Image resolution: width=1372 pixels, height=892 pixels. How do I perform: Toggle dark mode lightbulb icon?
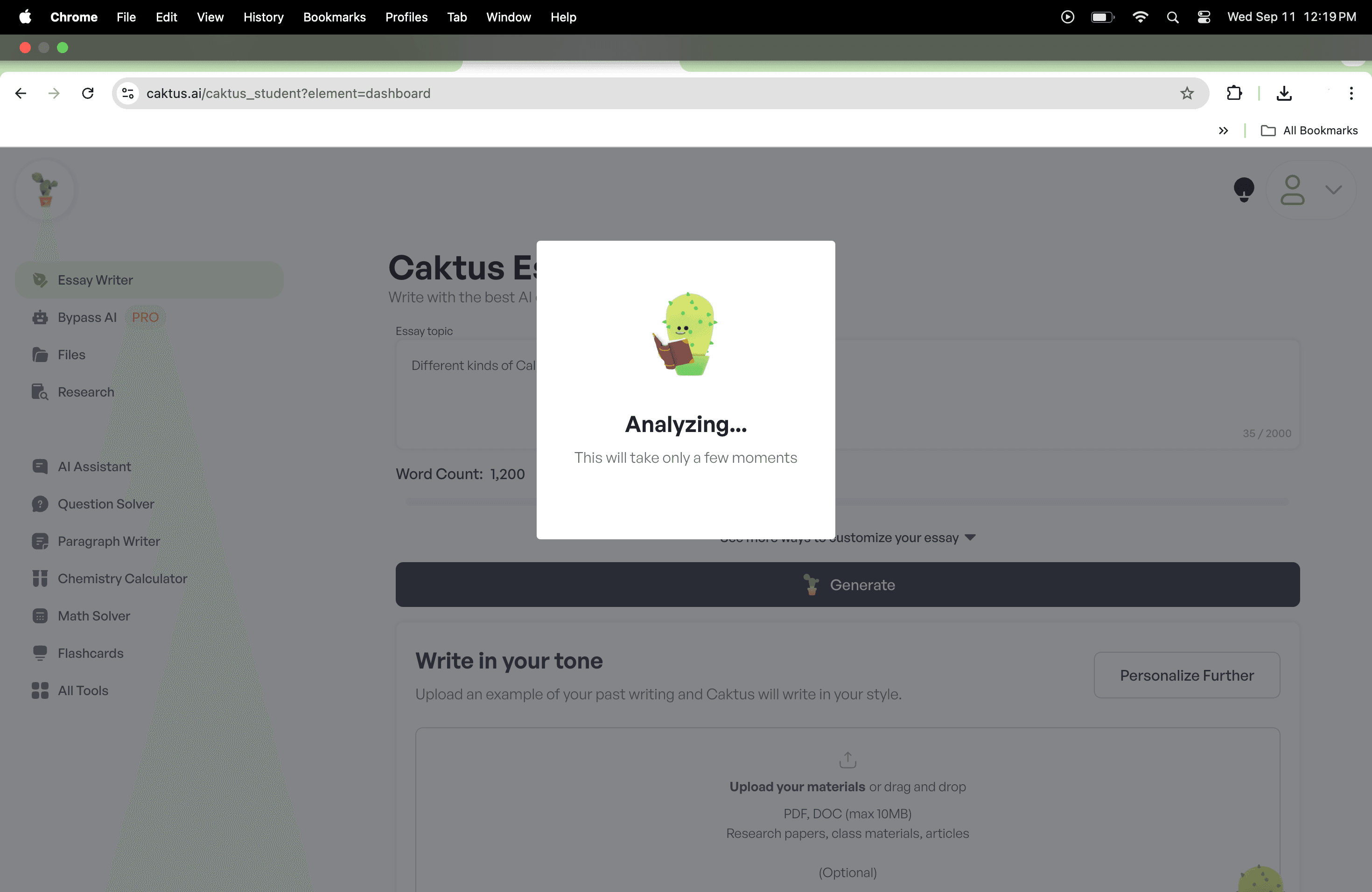(1244, 189)
